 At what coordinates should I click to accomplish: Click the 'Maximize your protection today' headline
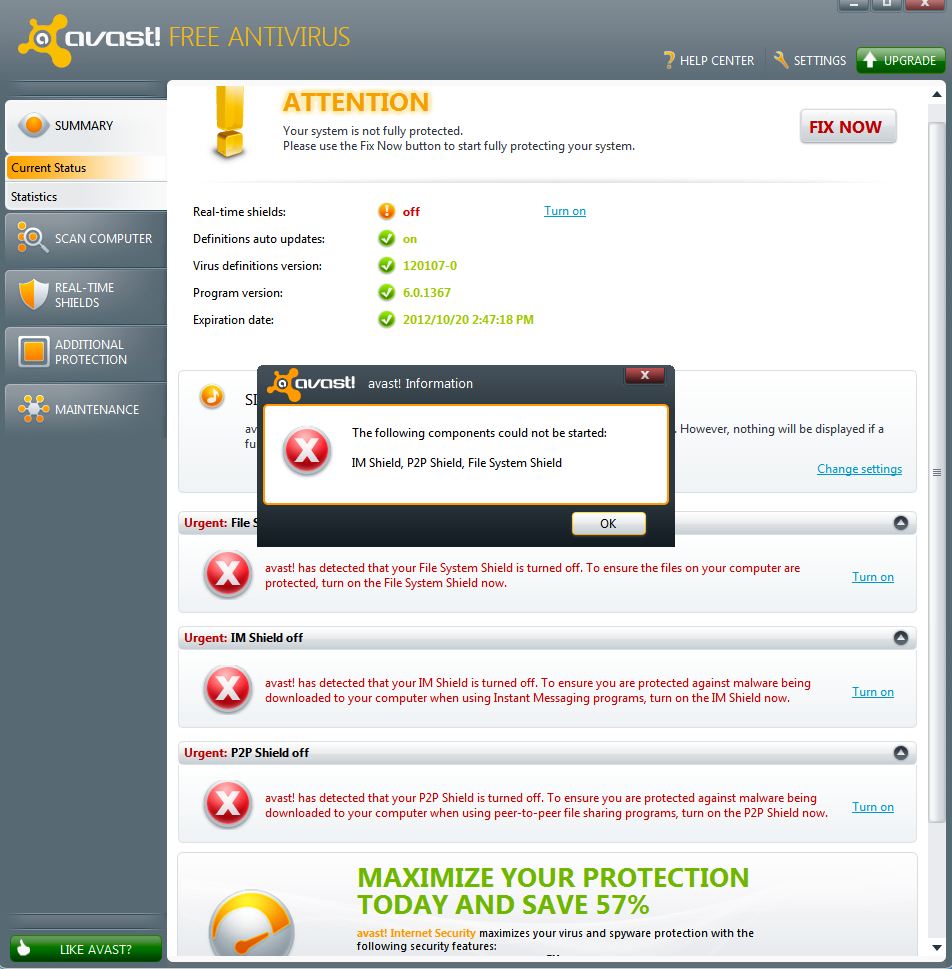pyautogui.click(x=553, y=891)
